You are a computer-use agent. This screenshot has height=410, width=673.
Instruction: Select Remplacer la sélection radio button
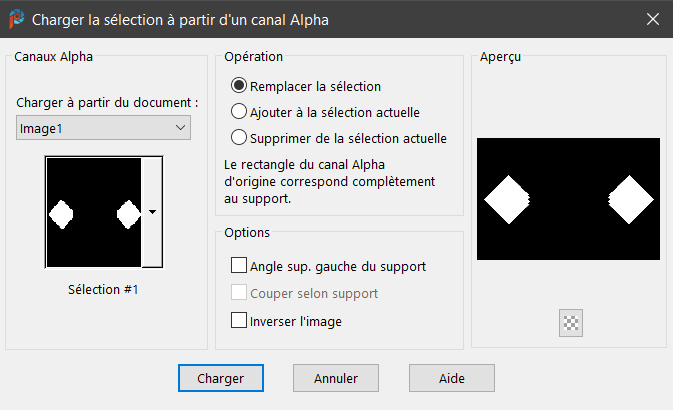[x=239, y=87]
